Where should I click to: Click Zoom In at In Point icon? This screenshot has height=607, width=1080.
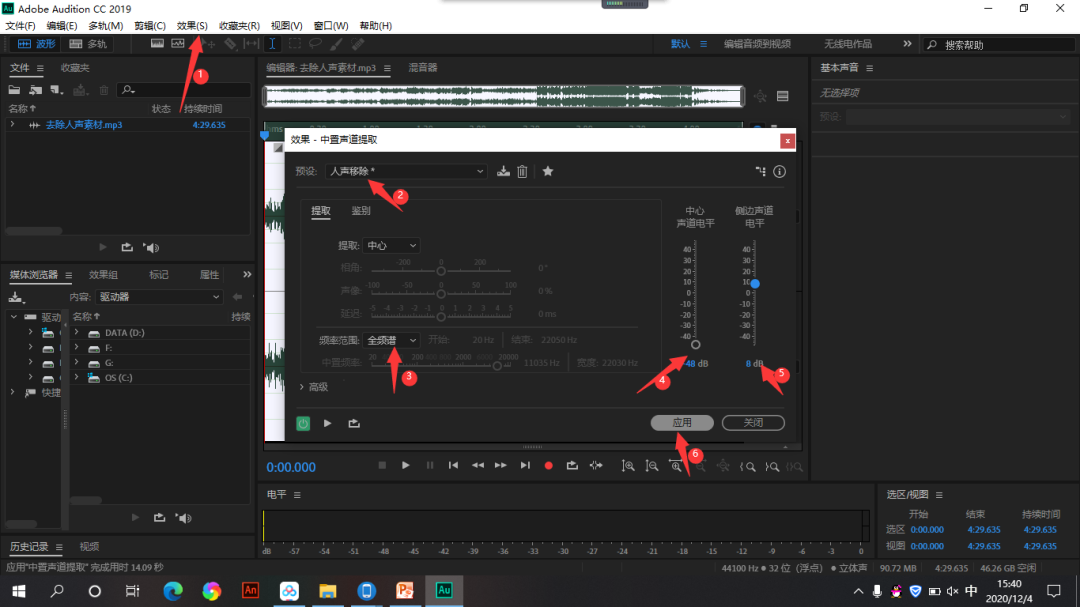click(x=748, y=466)
